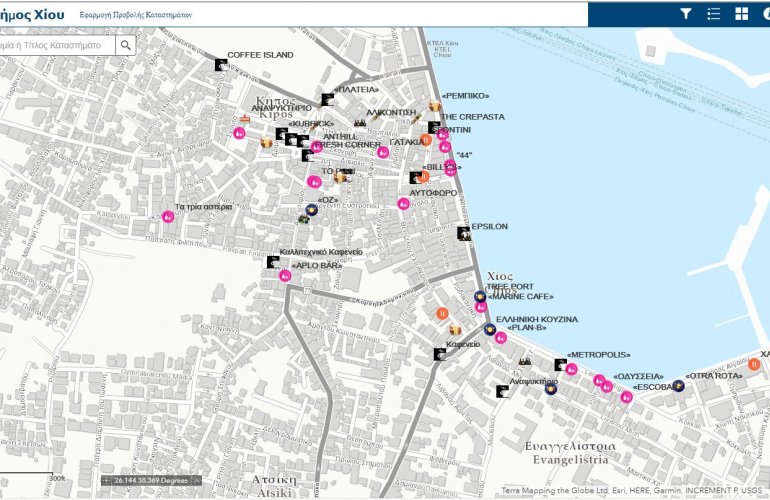Select the «PLAN-B» navy marker
This screenshot has width=770, height=500.
[490, 329]
